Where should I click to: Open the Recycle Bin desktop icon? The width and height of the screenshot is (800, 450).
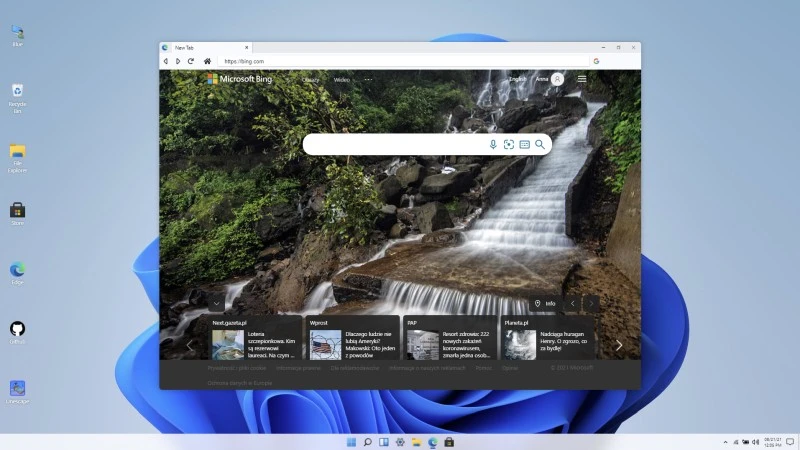tap(17, 98)
